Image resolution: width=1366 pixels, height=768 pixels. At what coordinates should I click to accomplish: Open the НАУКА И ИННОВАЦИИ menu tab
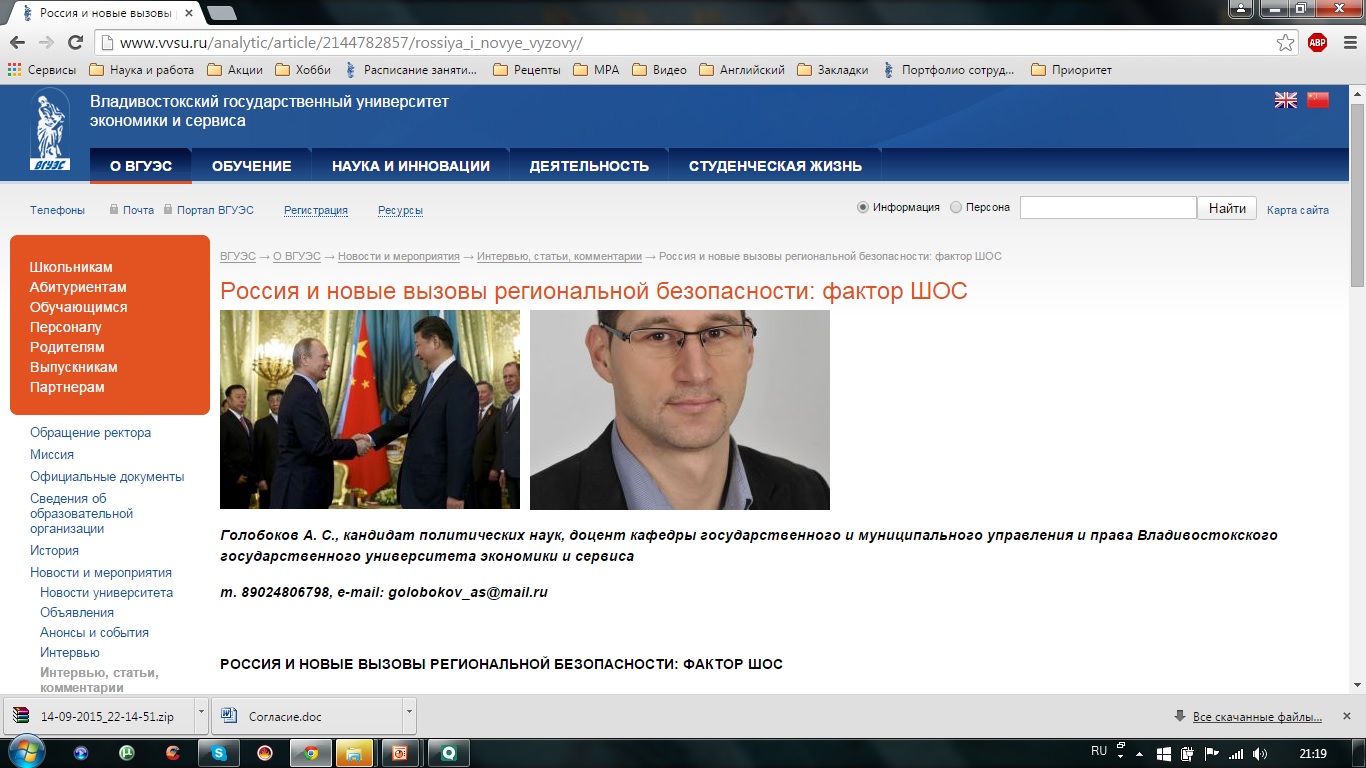[411, 166]
